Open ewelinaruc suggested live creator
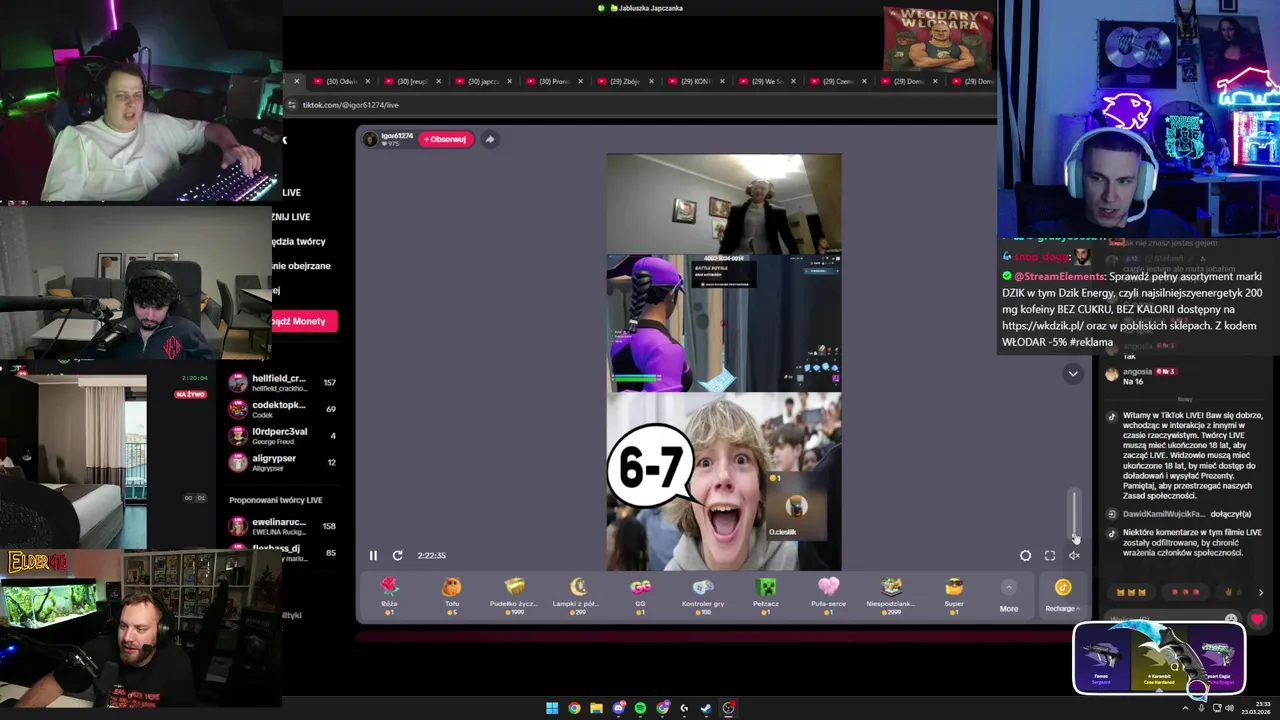Screen dimensions: 1280x720 click(x=284, y=526)
